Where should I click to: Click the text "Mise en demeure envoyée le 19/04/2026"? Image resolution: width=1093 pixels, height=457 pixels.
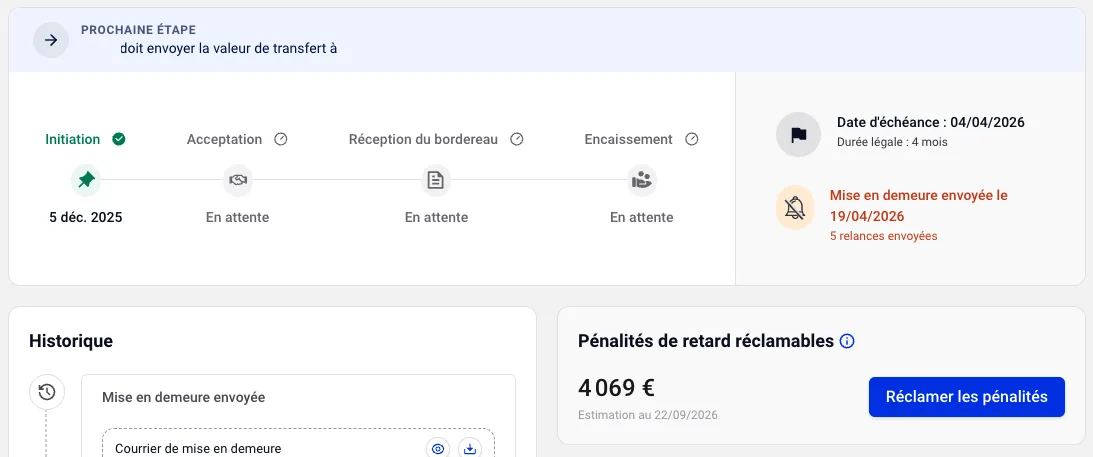point(919,206)
